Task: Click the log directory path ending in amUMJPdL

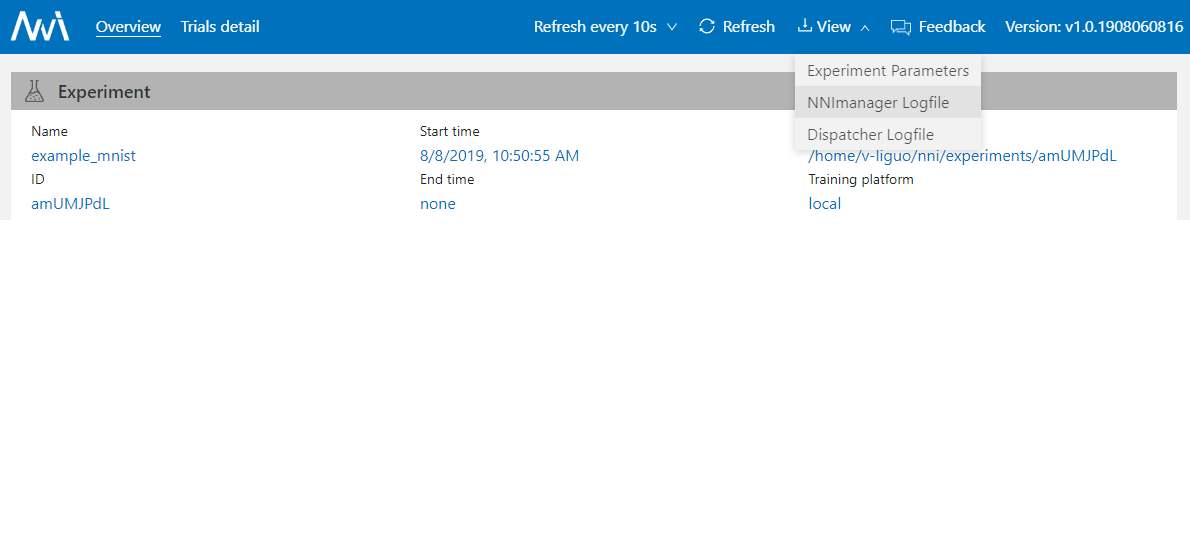Action: (962, 156)
